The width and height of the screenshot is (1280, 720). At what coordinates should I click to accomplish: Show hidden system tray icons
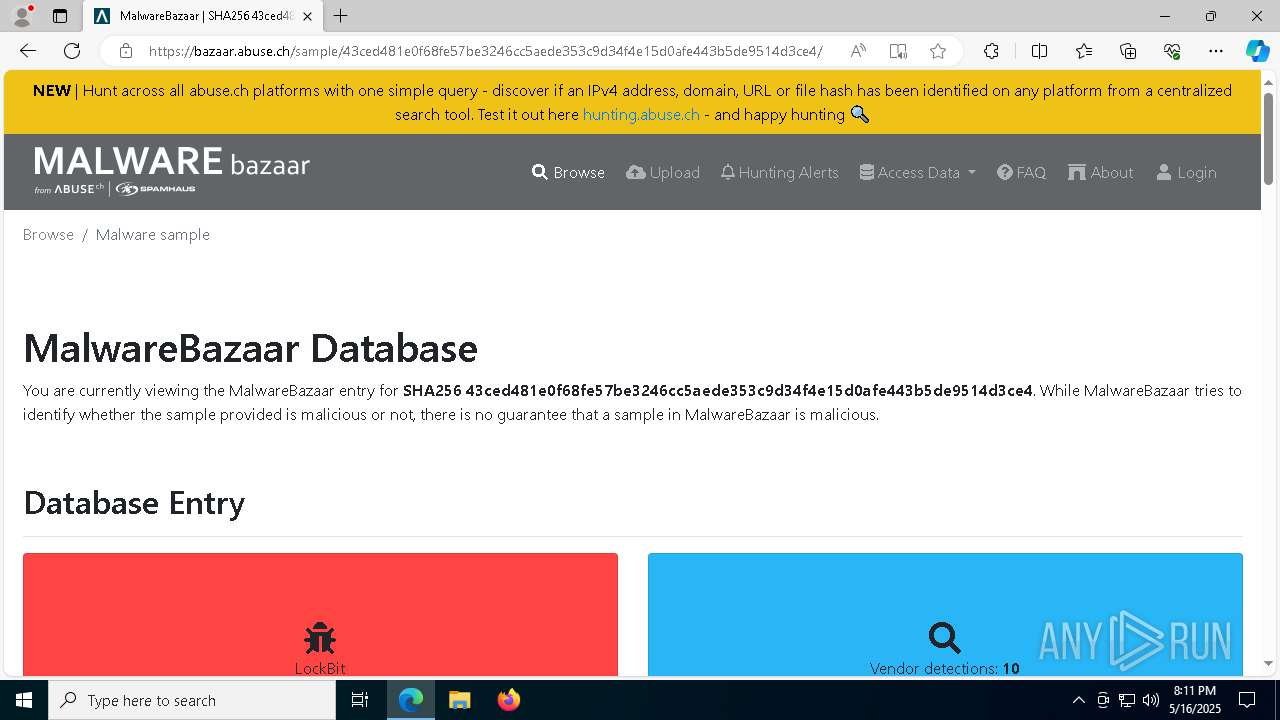[1078, 700]
